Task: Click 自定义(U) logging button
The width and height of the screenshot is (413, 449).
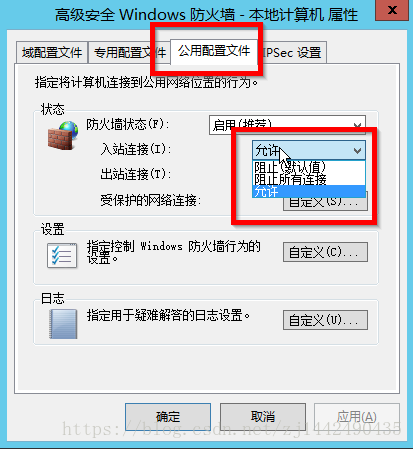Action: pos(325,320)
